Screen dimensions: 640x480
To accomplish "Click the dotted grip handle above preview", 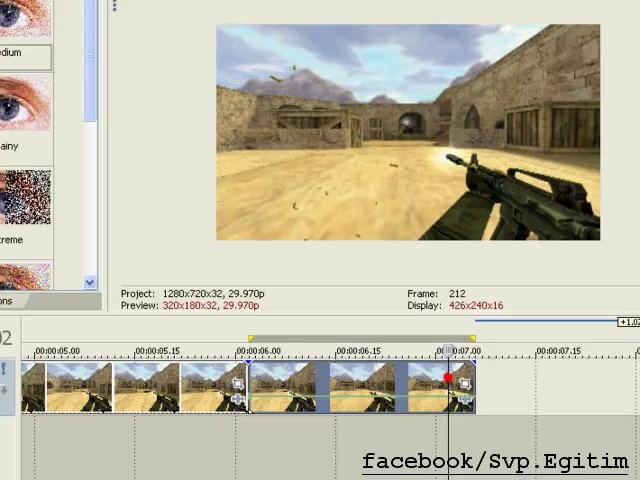I will click(115, 6).
